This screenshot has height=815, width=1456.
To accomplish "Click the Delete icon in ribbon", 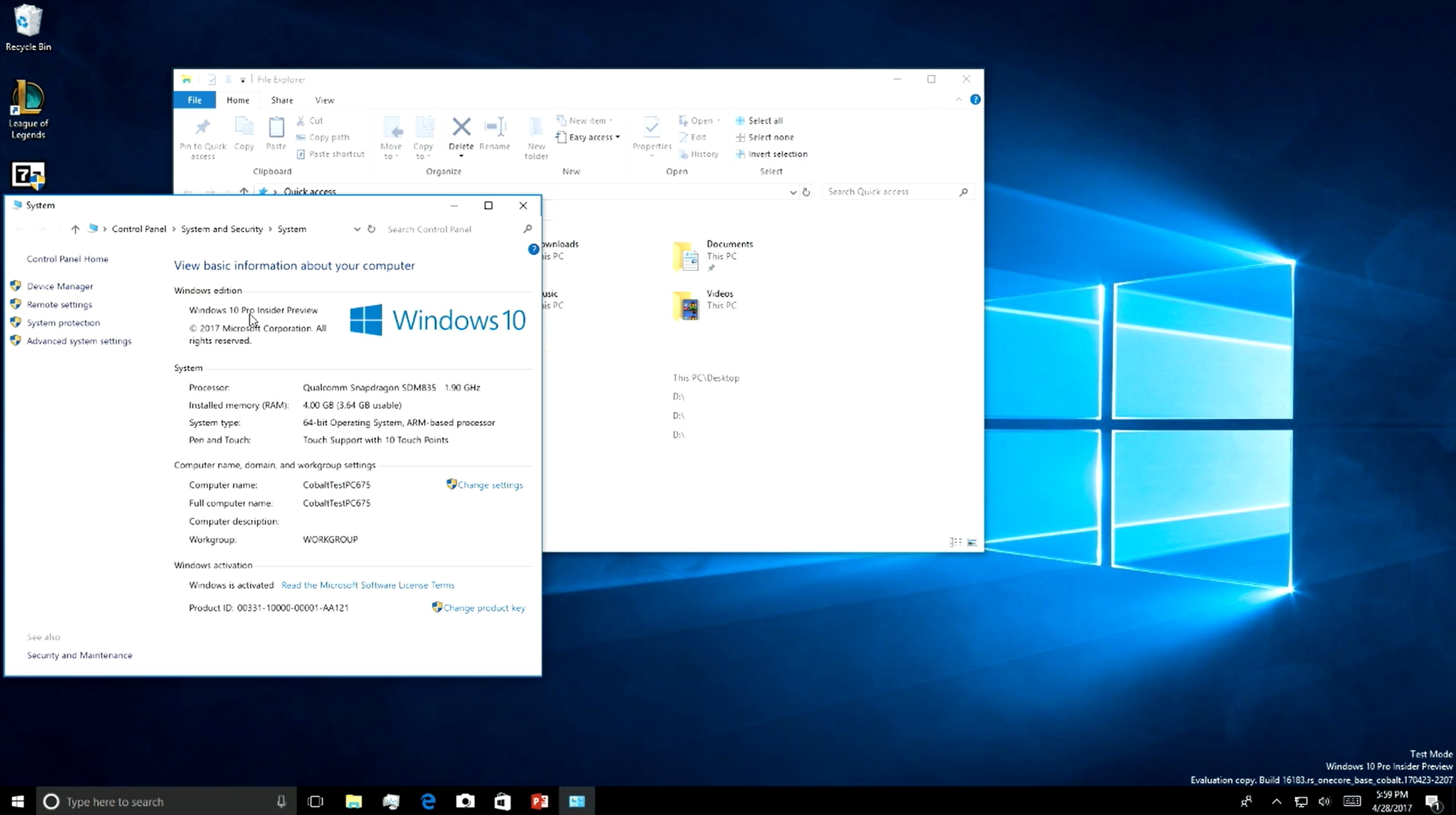I will pyautogui.click(x=461, y=128).
